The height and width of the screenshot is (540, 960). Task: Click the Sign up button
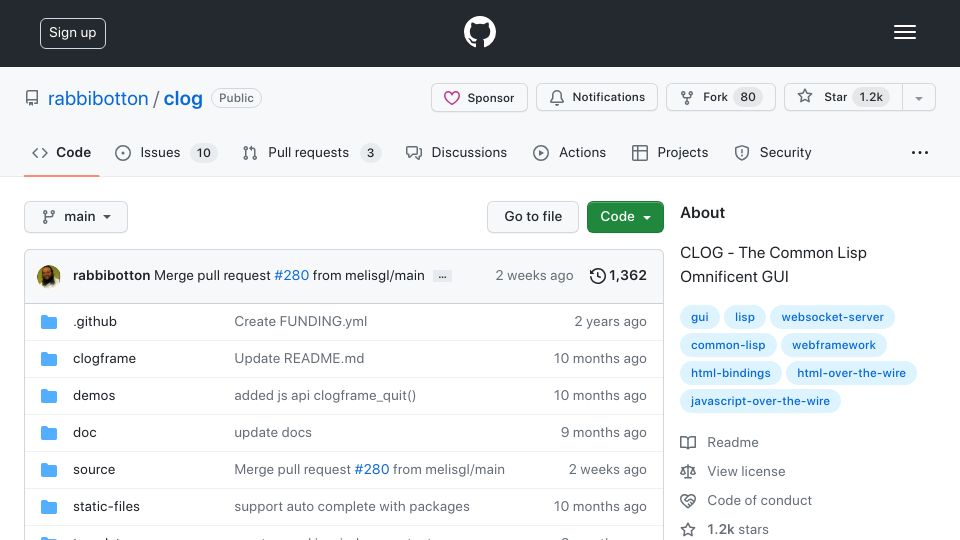(x=73, y=33)
